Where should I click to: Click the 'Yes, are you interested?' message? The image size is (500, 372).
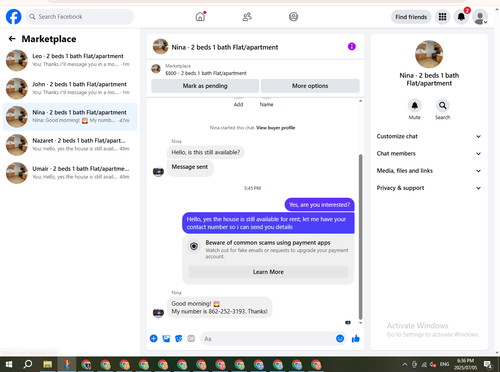(x=319, y=205)
